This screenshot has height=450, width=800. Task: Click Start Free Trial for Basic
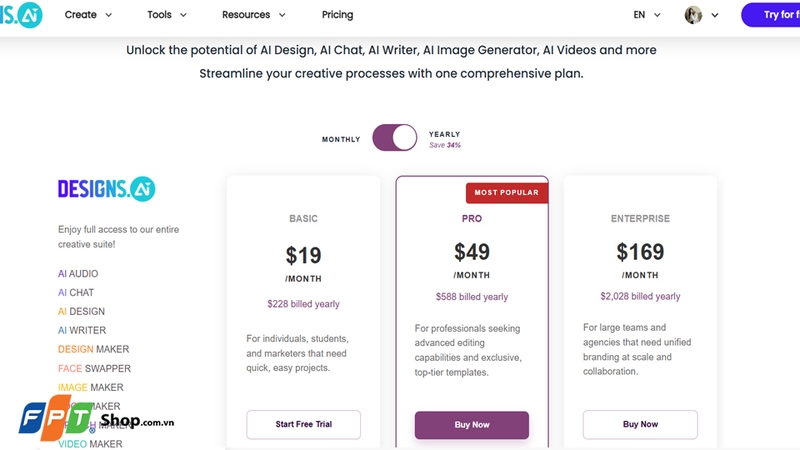pyautogui.click(x=304, y=424)
